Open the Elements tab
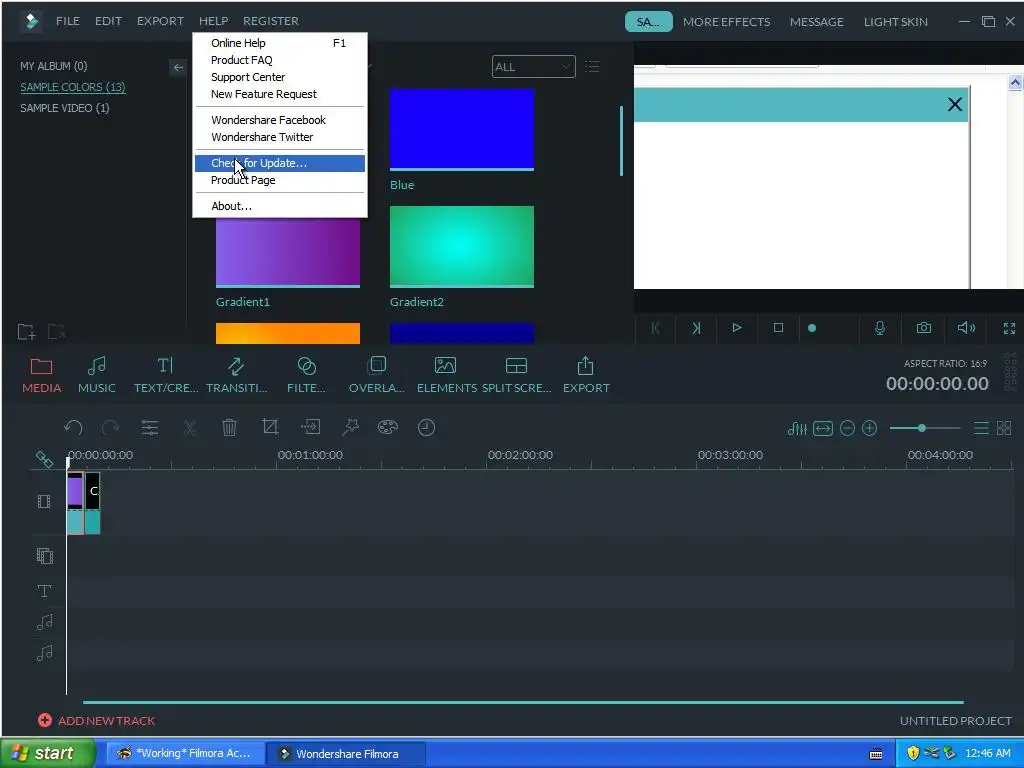Image resolution: width=1024 pixels, height=768 pixels. tap(447, 375)
